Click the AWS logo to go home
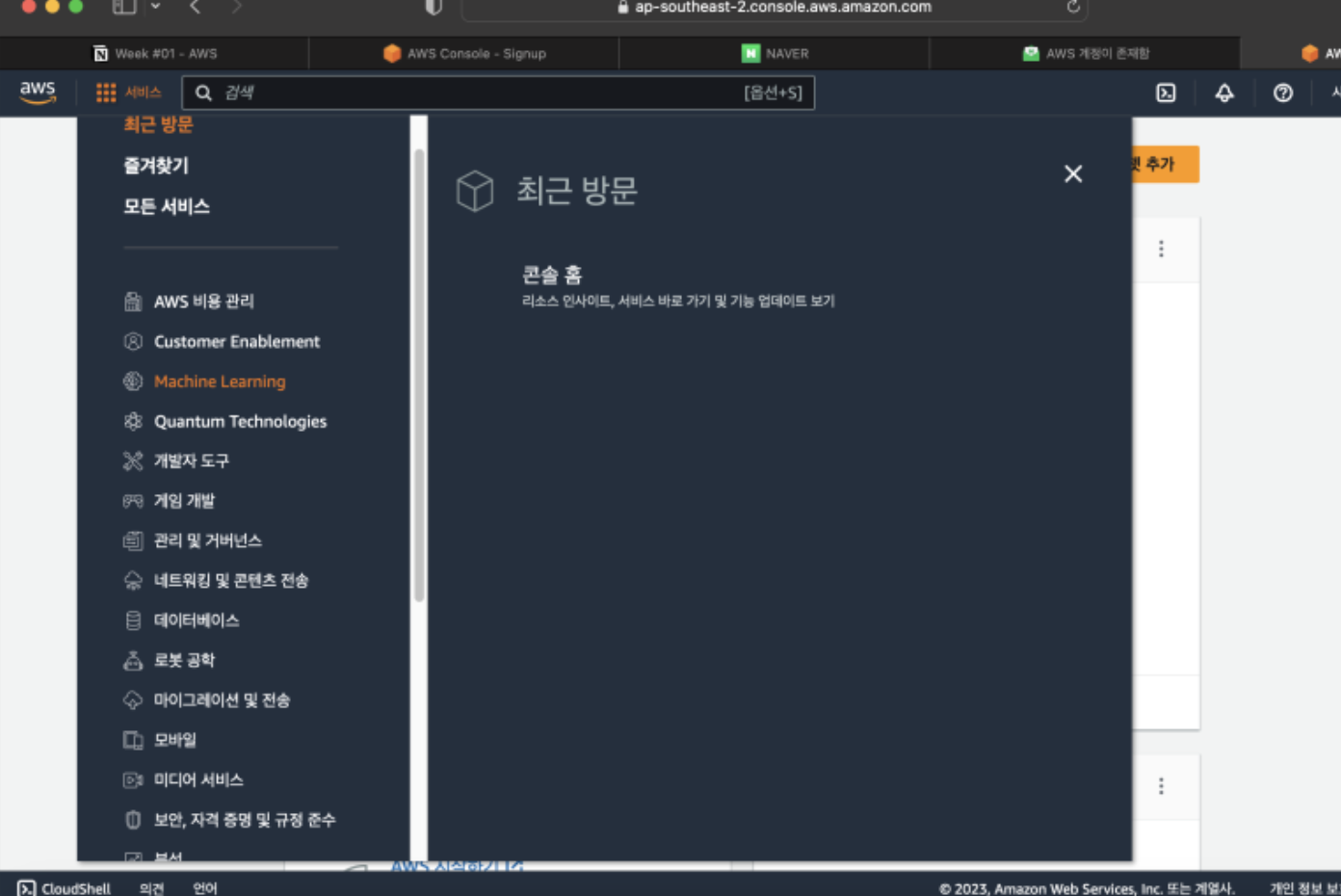1341x896 pixels. pyautogui.click(x=38, y=92)
